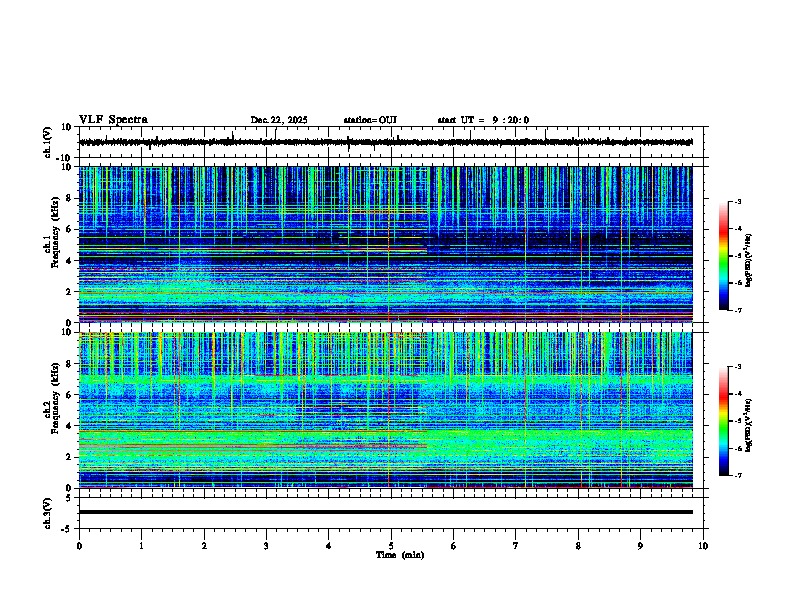This screenshot has height=612, width=792.
Task: Click the "6" kHz tick on ch.1 spectrogram axis
Action: (x=71, y=229)
